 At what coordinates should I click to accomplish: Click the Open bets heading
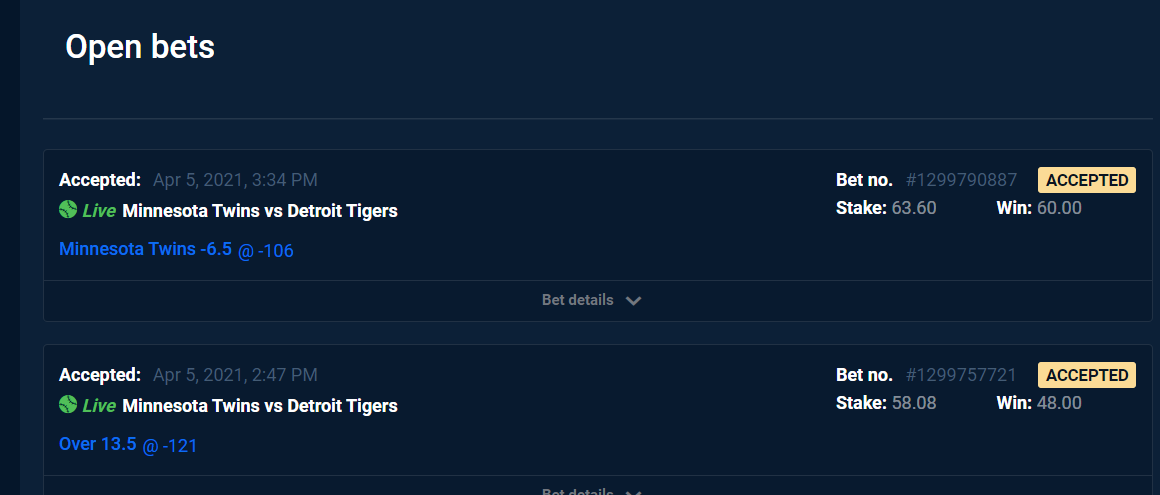pyautogui.click(x=140, y=47)
